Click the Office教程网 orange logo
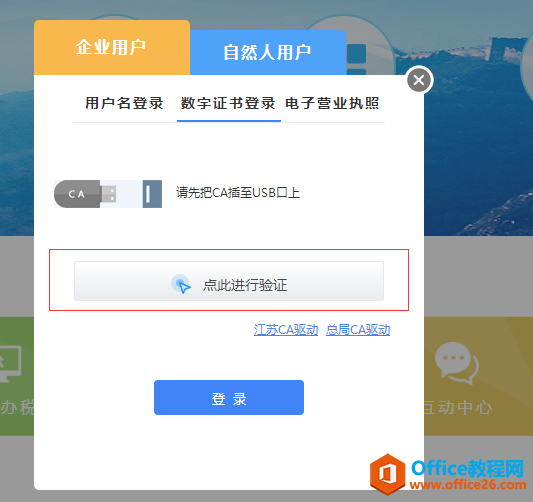The height and width of the screenshot is (502, 533). tap(388, 473)
